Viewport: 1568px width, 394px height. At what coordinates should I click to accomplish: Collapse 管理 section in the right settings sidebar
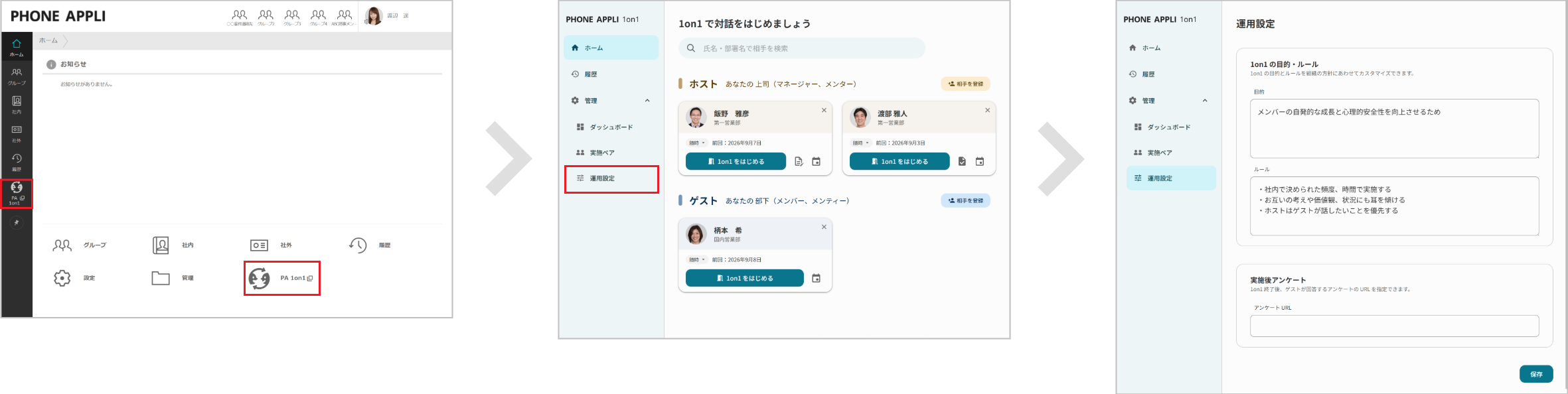pos(1205,101)
